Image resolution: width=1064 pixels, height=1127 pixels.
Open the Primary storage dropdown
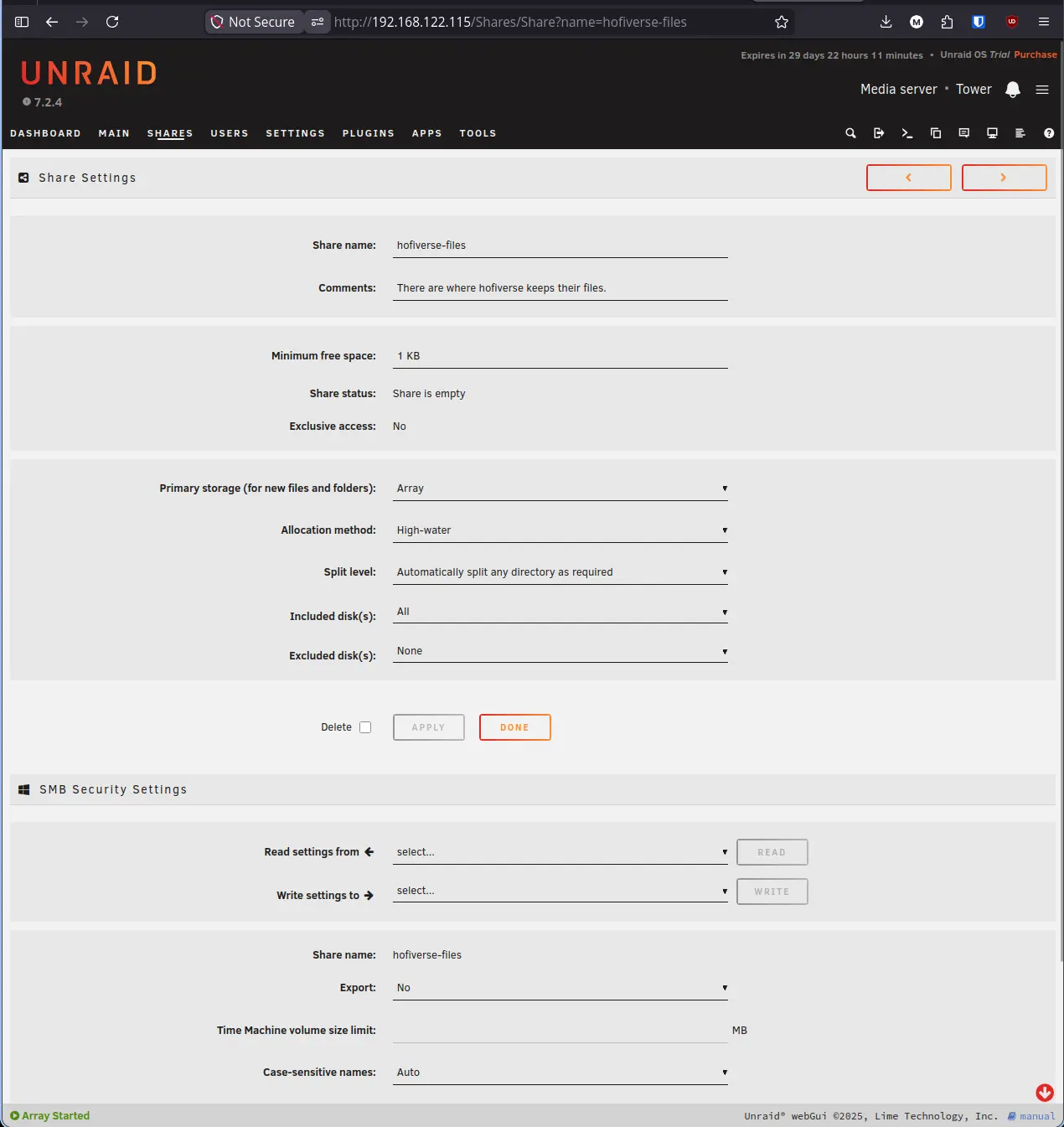tap(560, 489)
